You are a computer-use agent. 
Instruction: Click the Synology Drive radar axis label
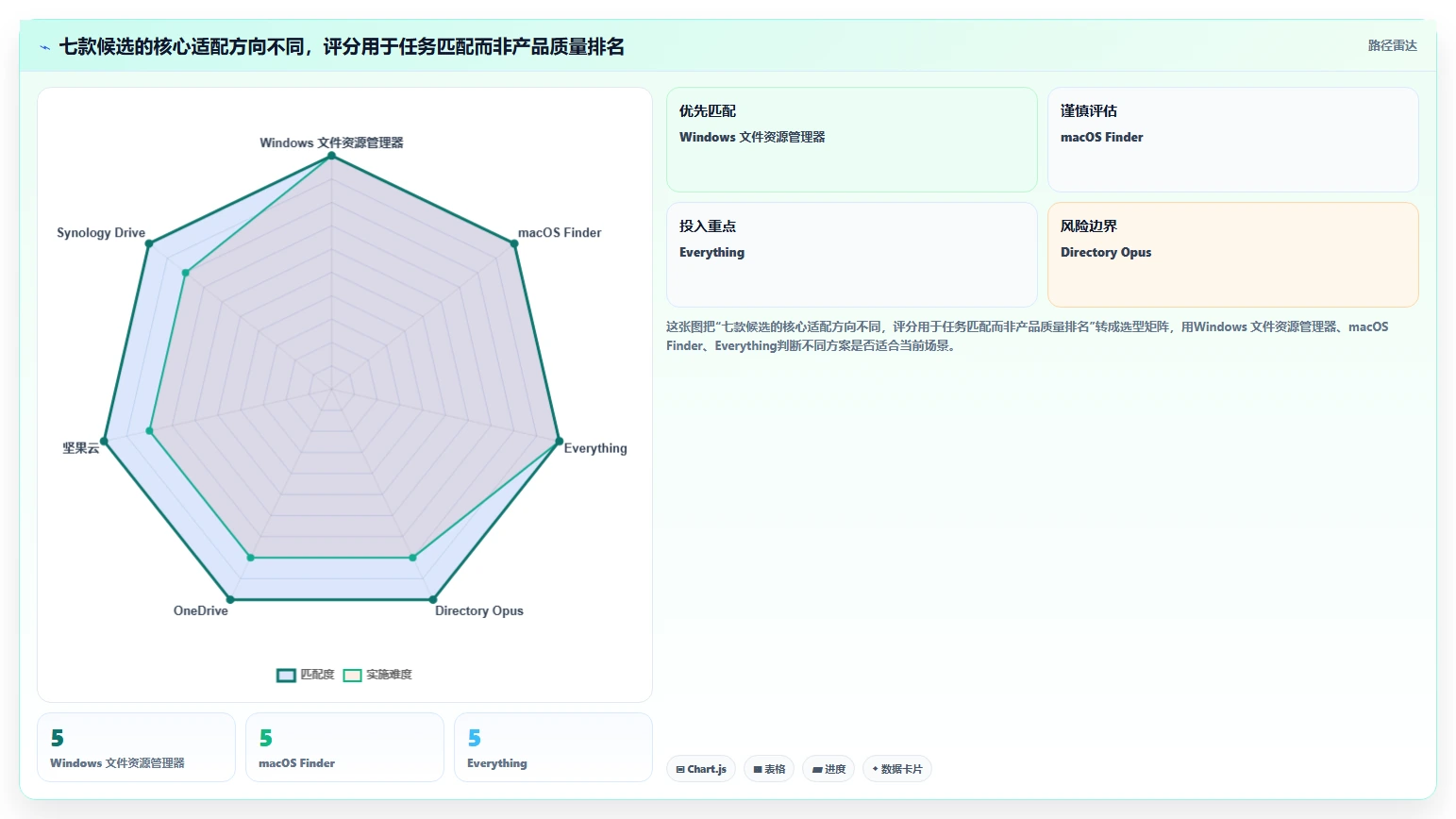point(101,233)
